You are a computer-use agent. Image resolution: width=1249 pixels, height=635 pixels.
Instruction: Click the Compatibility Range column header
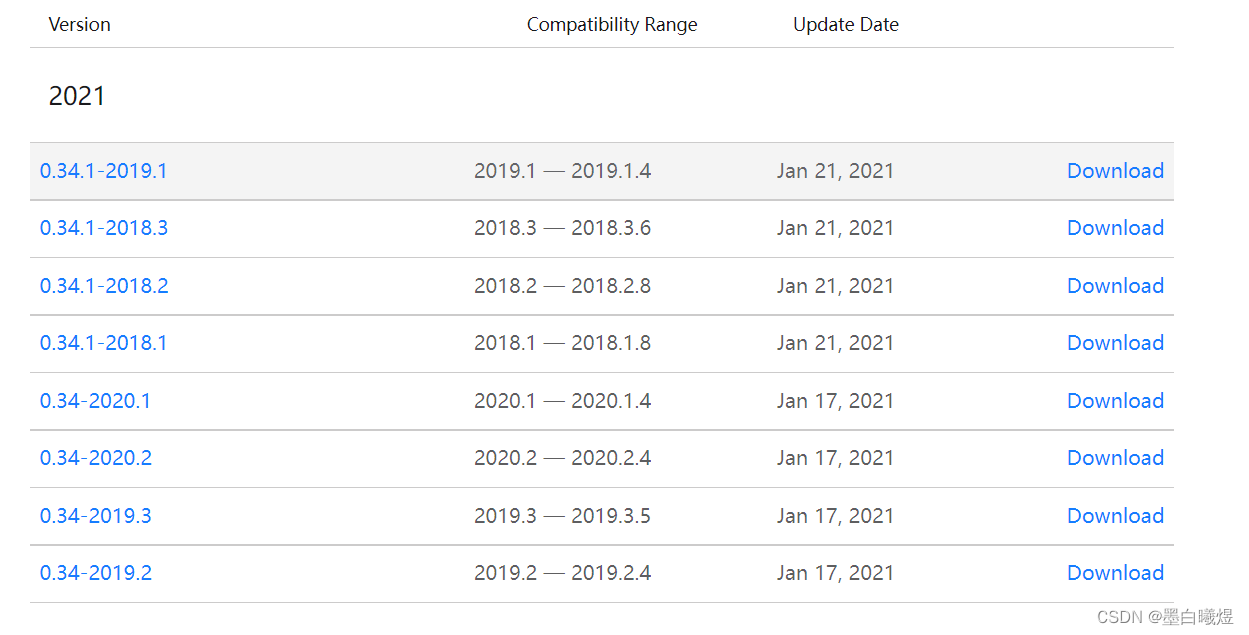tap(612, 25)
